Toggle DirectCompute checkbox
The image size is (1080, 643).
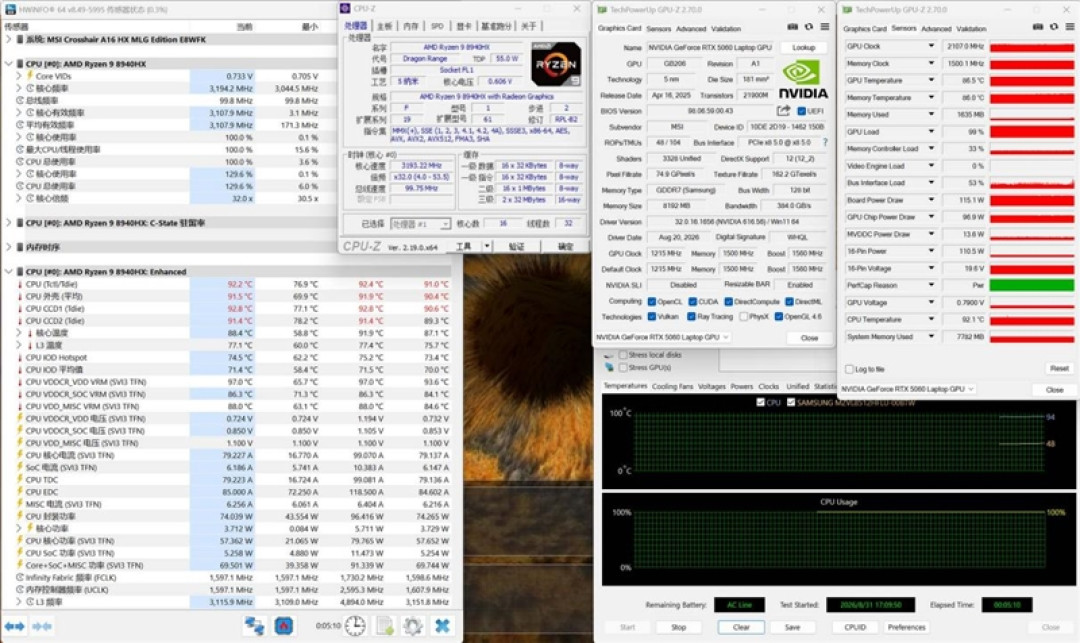[x=728, y=302]
